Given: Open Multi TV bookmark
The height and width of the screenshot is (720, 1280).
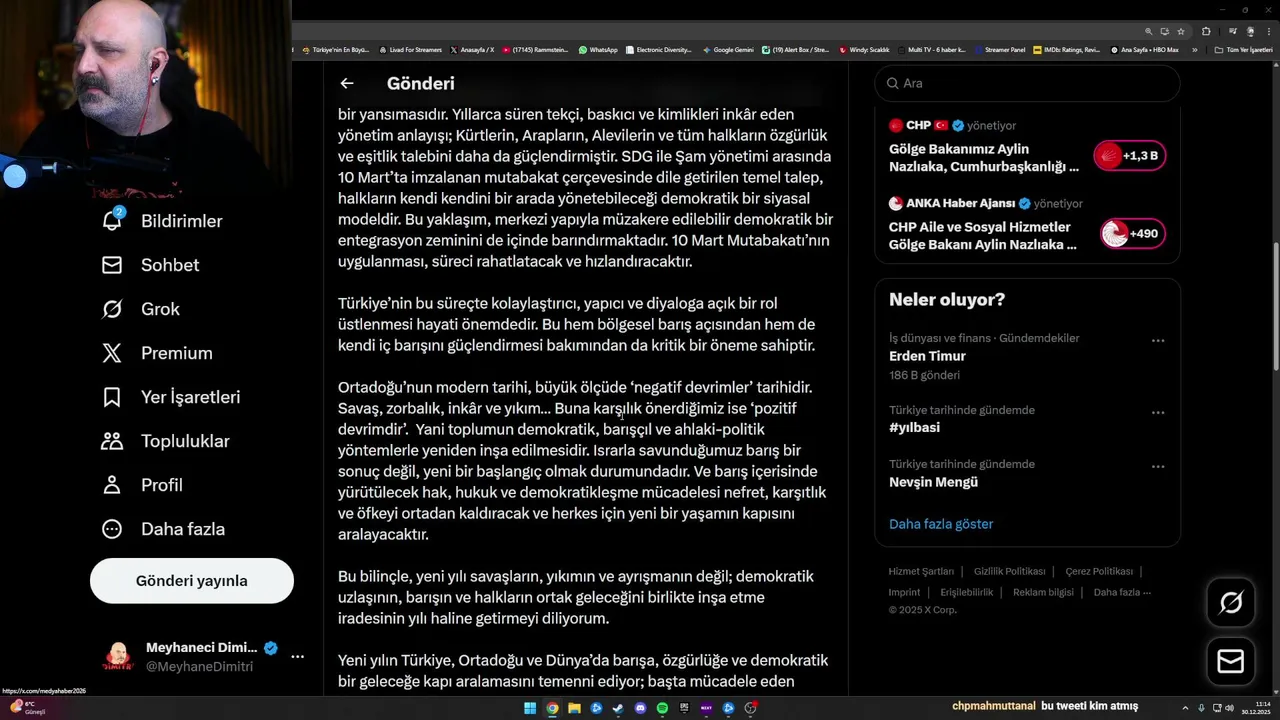Looking at the screenshot, I should click(x=931, y=50).
